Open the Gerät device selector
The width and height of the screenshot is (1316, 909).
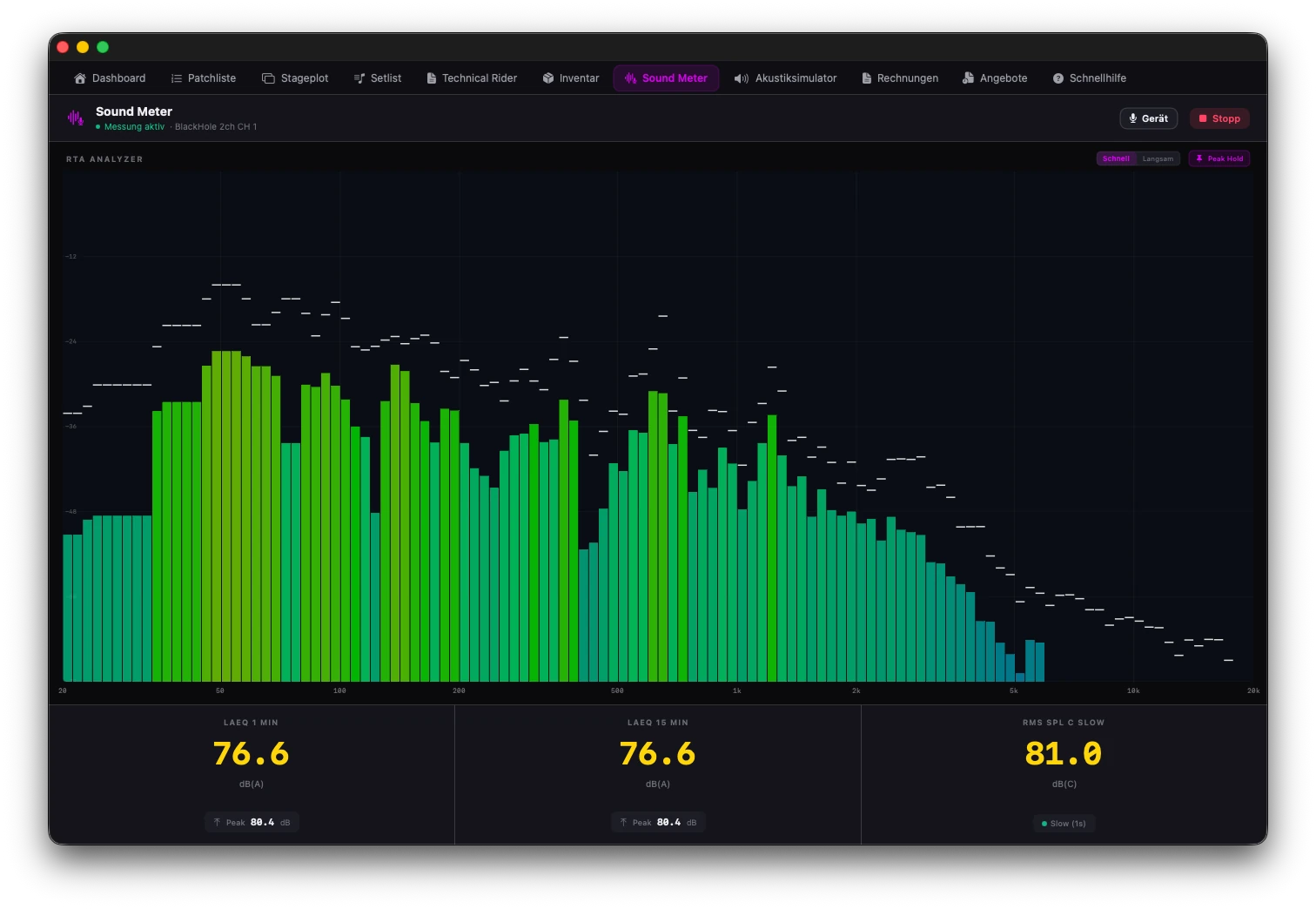pos(1149,118)
